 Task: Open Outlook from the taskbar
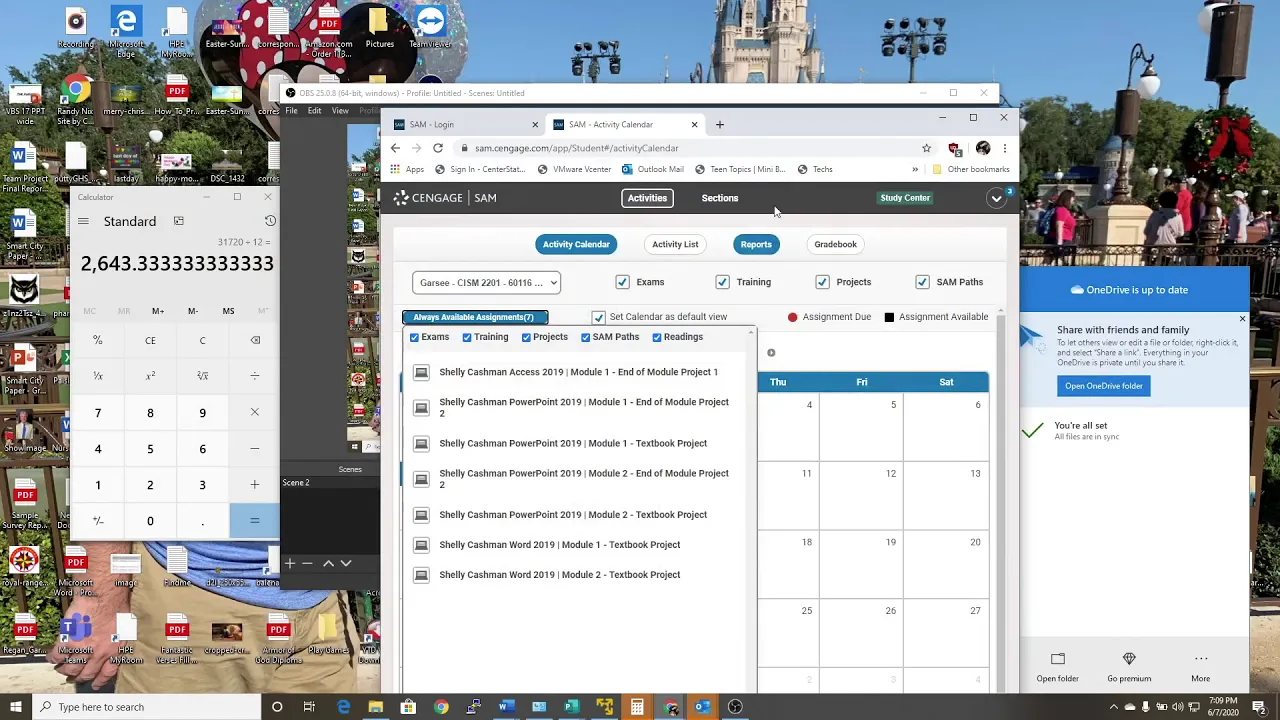(702, 707)
